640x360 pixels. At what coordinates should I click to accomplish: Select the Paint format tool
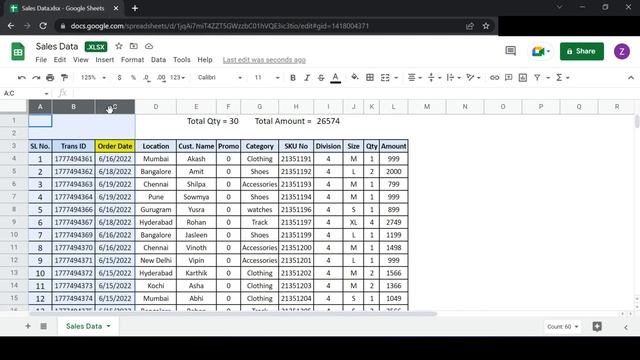pyautogui.click(x=64, y=78)
